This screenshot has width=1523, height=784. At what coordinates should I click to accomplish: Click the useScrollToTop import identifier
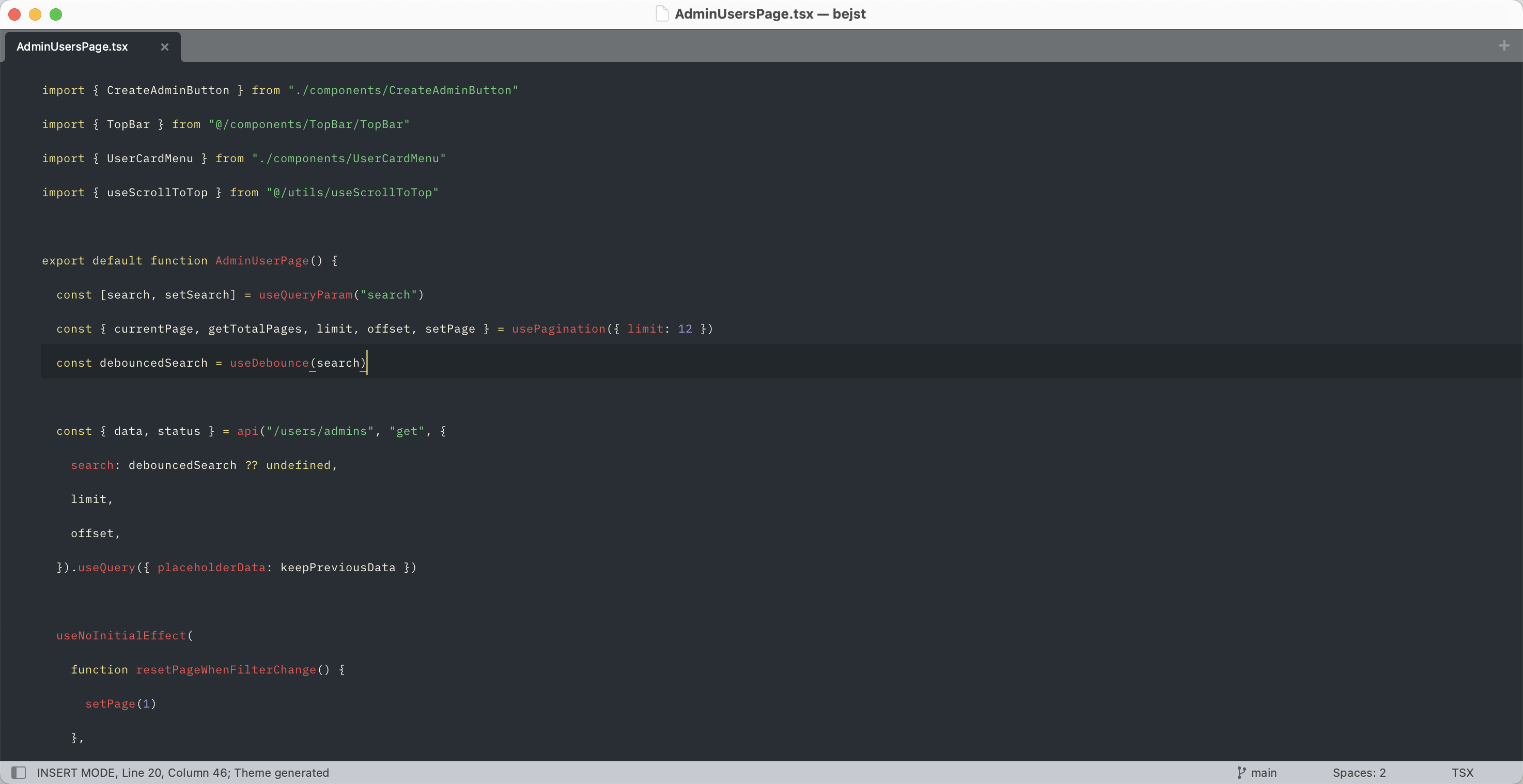157,192
